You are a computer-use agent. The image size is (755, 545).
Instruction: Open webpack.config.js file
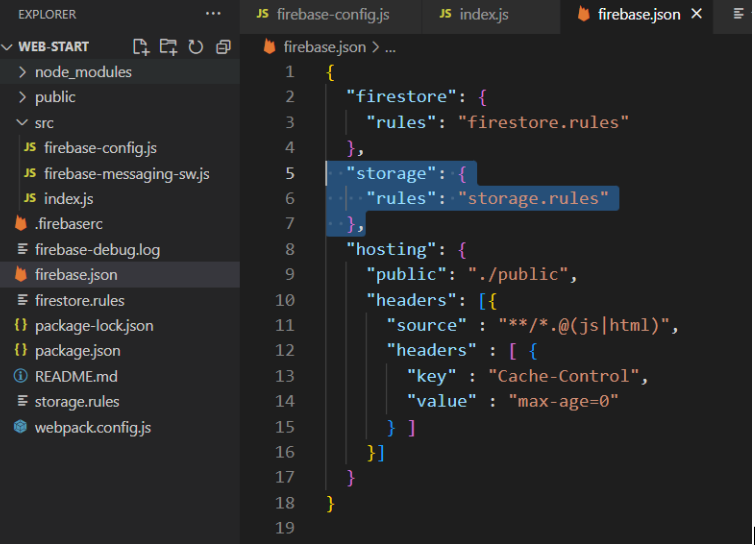(120, 427)
